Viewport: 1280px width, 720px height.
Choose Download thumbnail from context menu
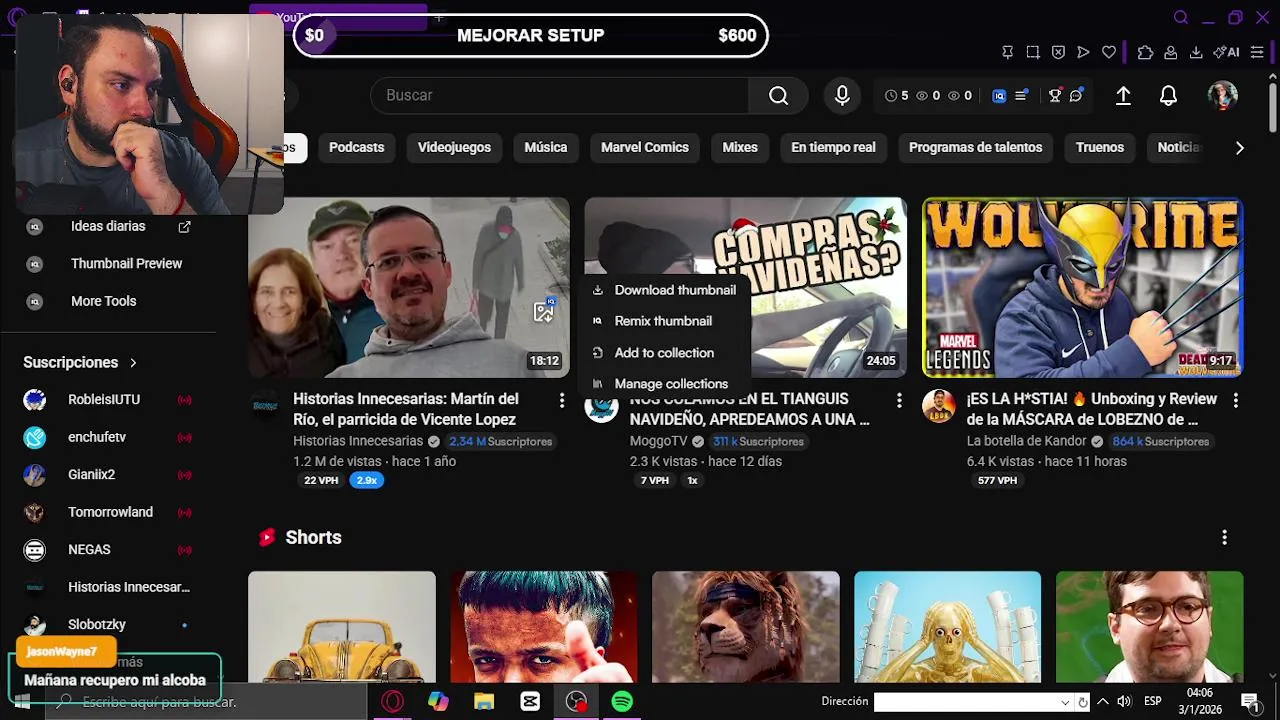pos(664,290)
